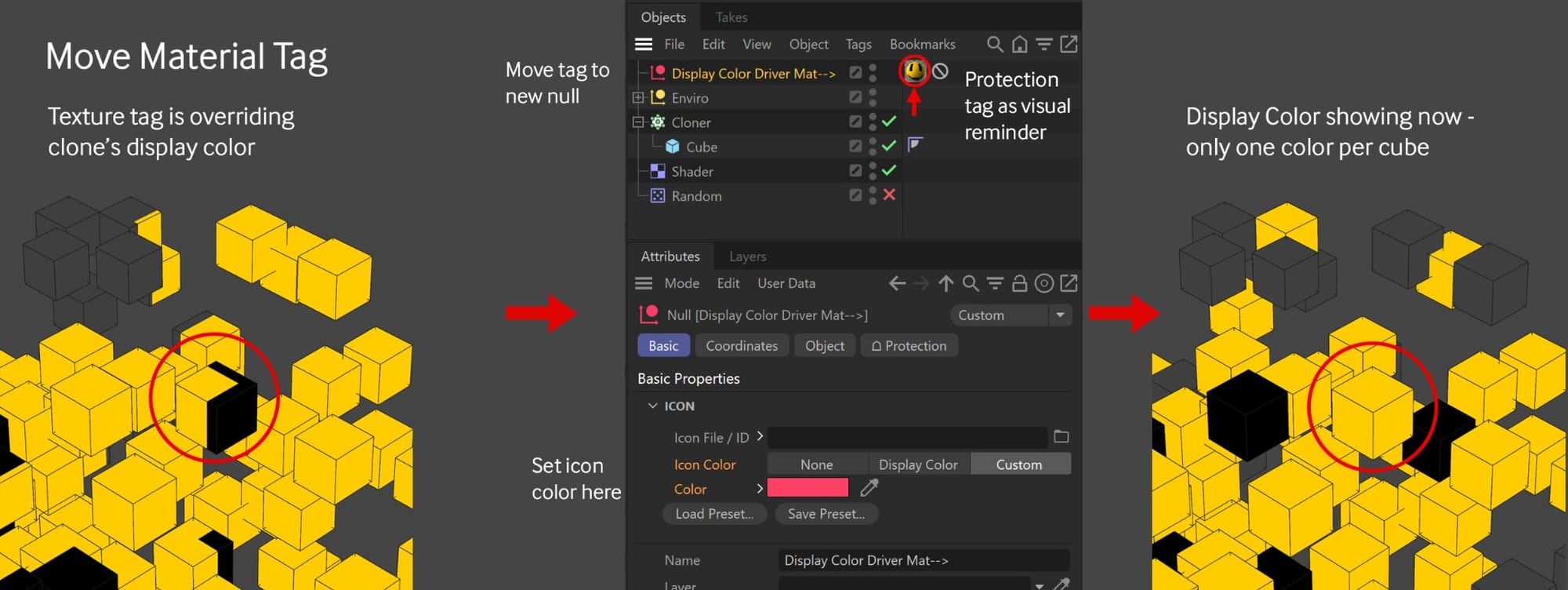Viewport: 1568px width, 590px height.
Task: Click the Random effector icon
Action: [x=658, y=195]
